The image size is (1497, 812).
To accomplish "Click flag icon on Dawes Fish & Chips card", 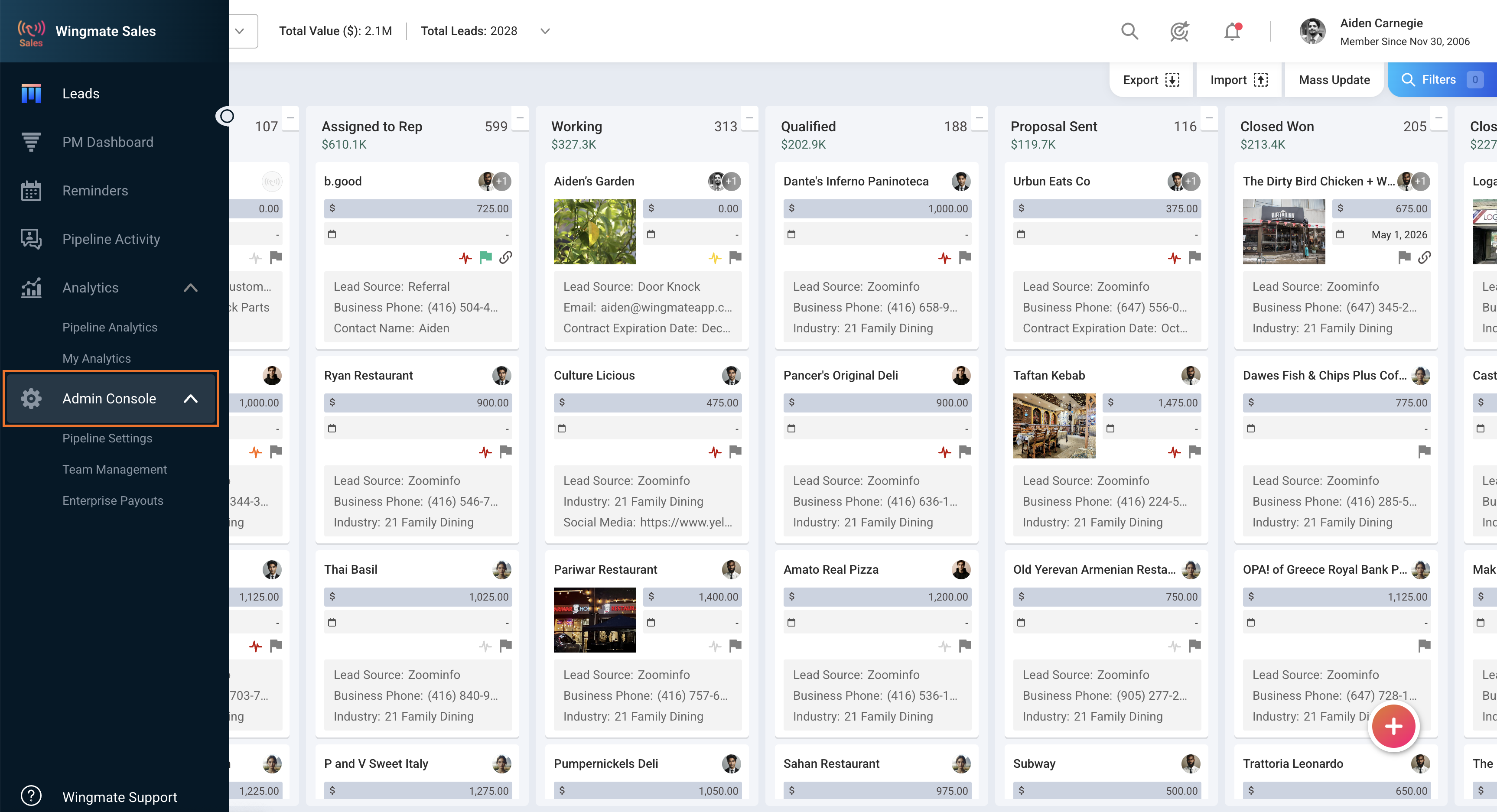I will click(1424, 451).
